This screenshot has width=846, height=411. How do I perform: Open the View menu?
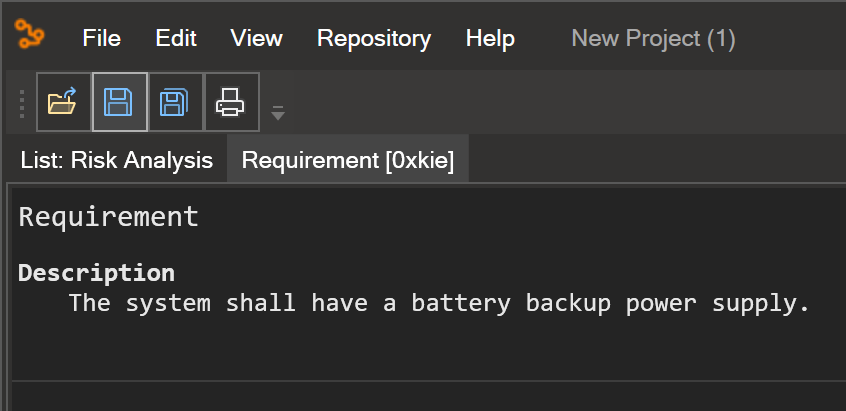point(256,38)
